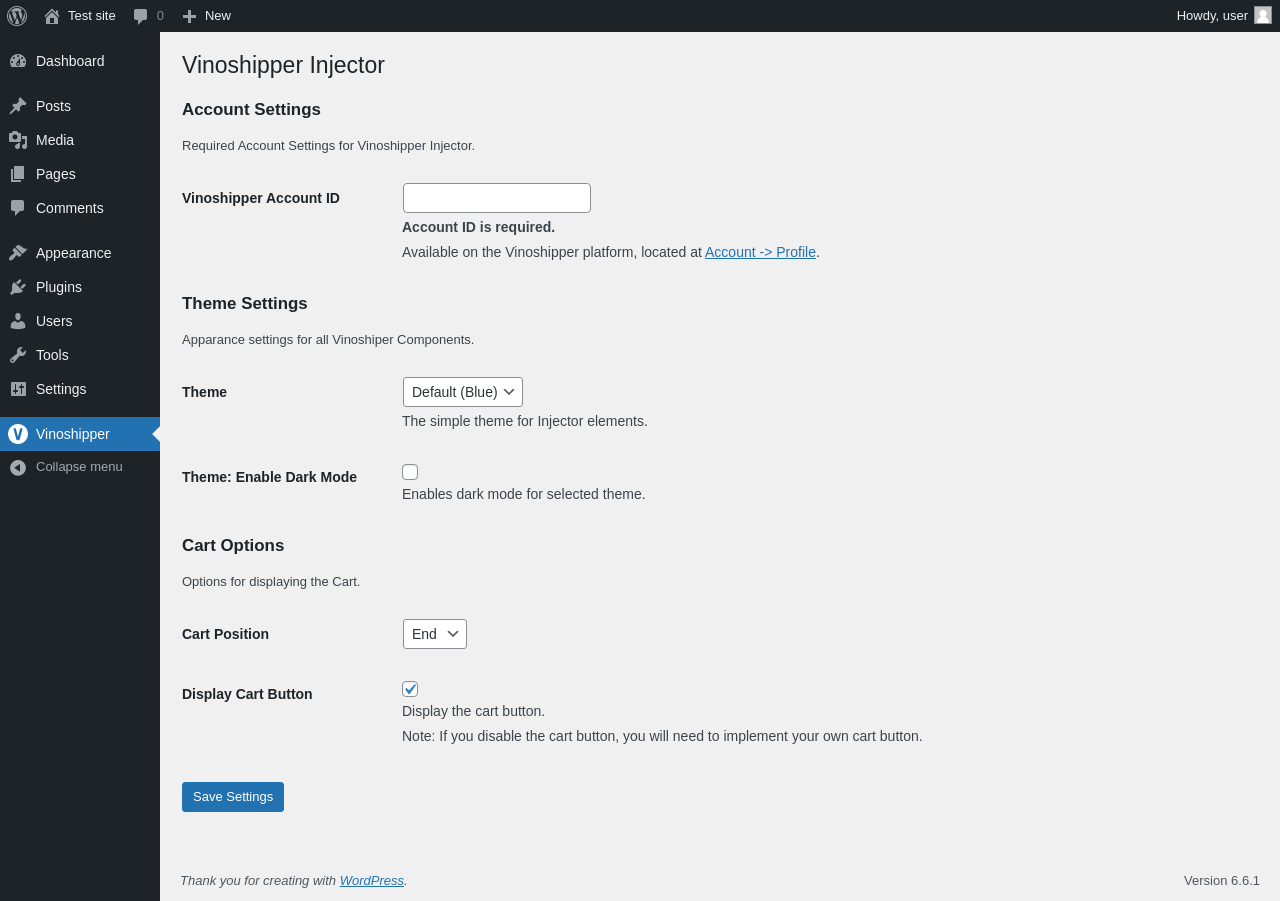Click the Theme: Enable Dark Mode label
Viewport: 1280px width, 901px height.
point(269,477)
